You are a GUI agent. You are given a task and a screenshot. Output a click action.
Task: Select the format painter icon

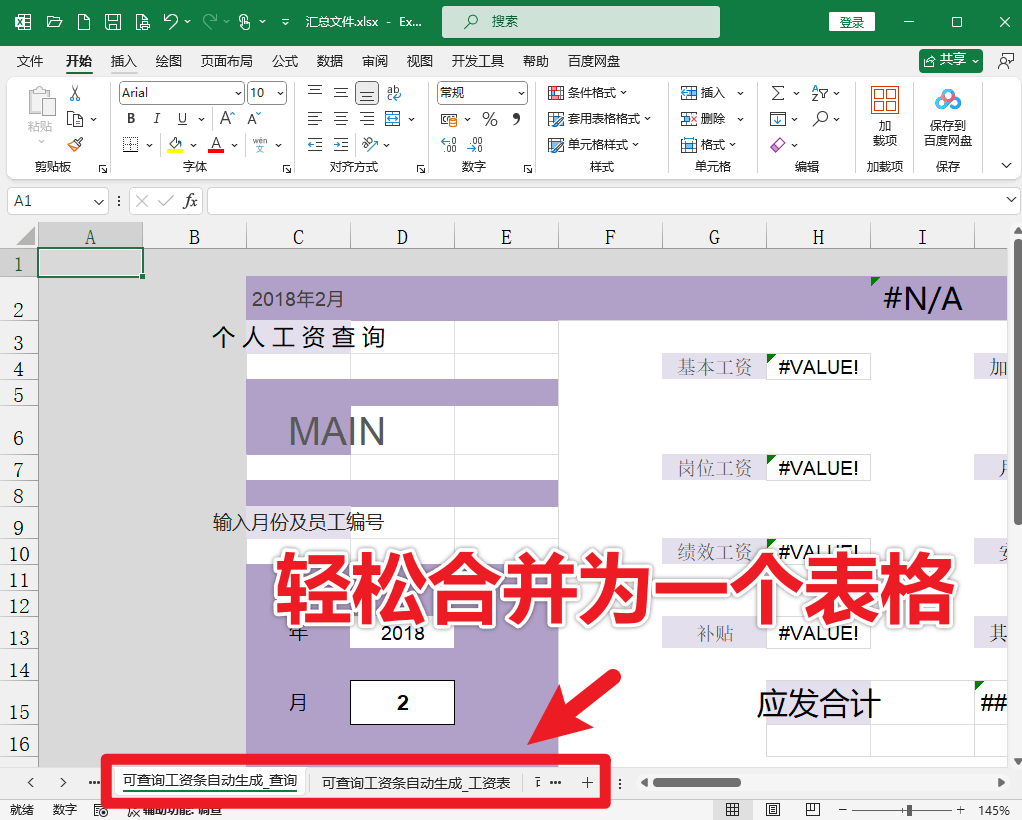click(75, 144)
